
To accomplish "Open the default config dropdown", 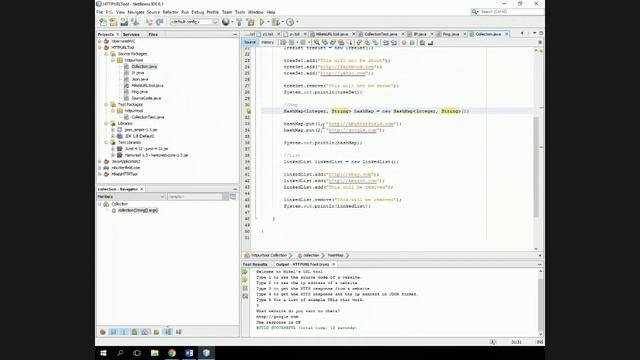I will coord(194,22).
